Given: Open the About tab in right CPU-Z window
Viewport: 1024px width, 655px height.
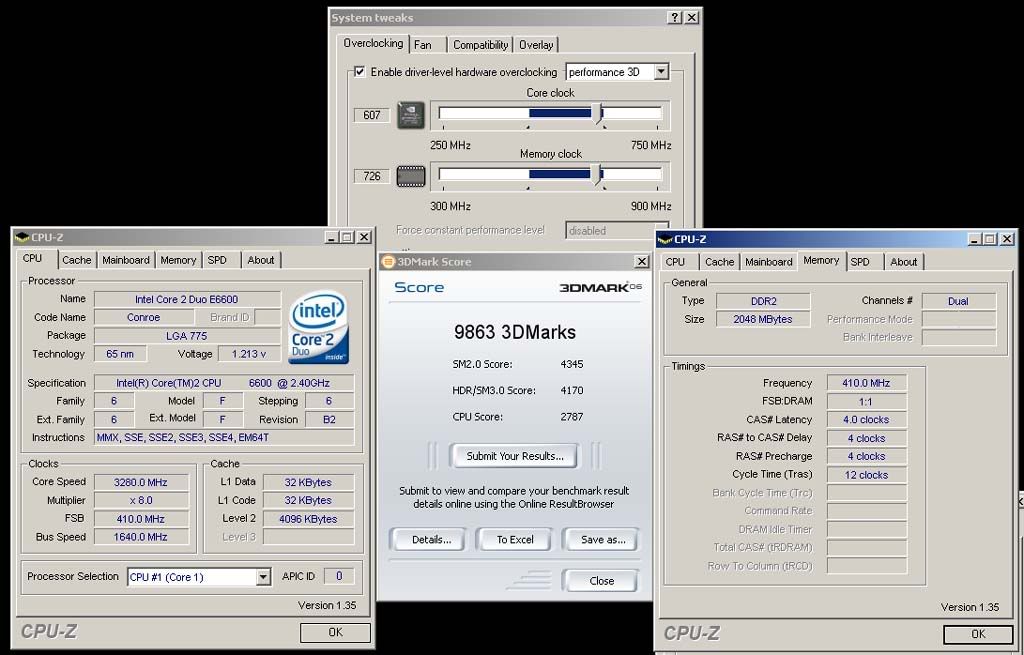Looking at the screenshot, I should coord(904,262).
